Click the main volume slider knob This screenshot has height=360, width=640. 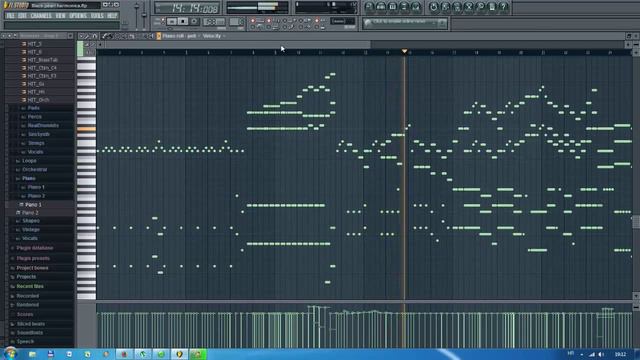pyautogui.click(x=137, y=7)
